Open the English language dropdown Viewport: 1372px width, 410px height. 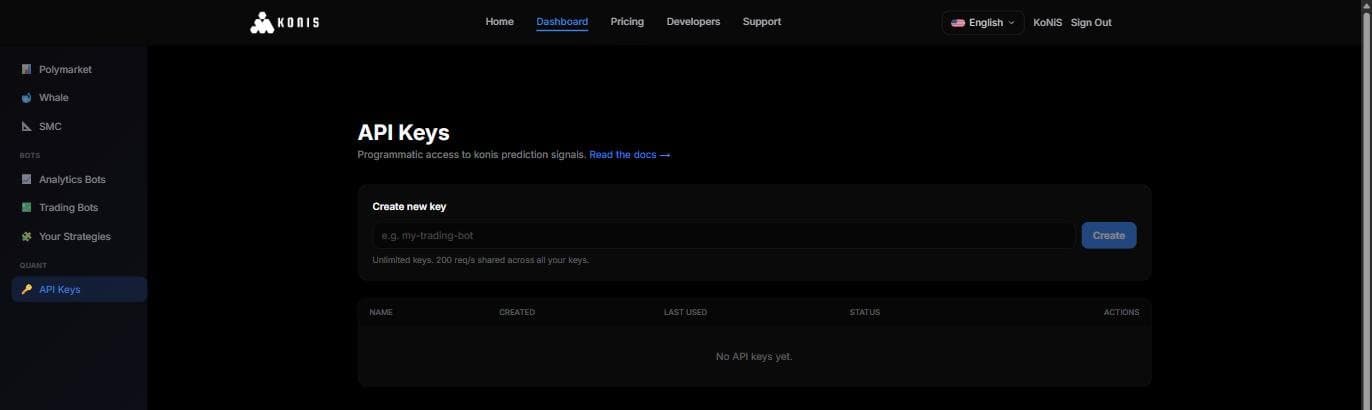click(983, 22)
